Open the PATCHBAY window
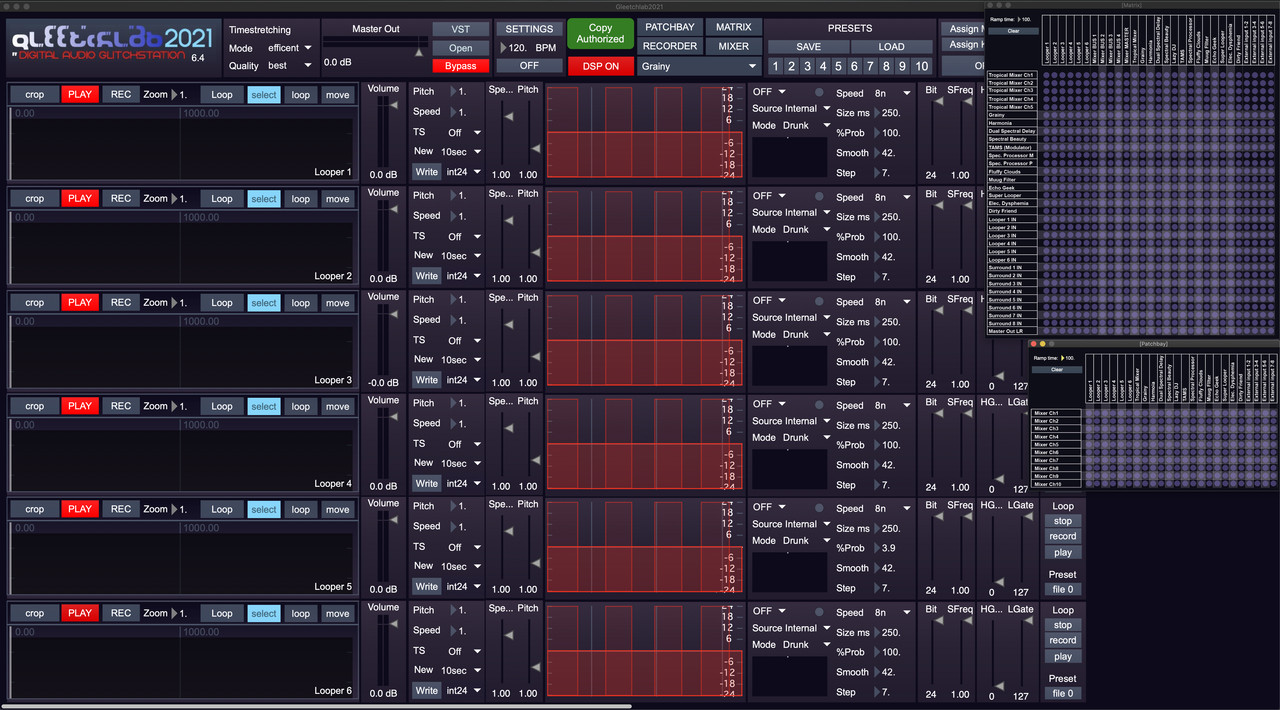This screenshot has height=710, width=1280. point(669,27)
